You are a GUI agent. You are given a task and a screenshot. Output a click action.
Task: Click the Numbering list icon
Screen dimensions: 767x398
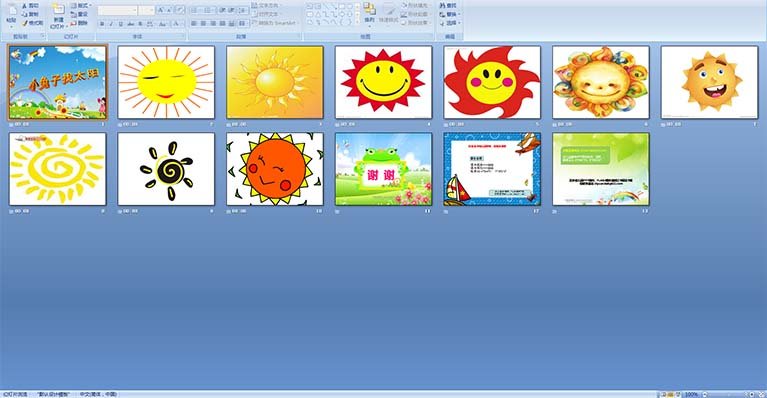coord(208,10)
